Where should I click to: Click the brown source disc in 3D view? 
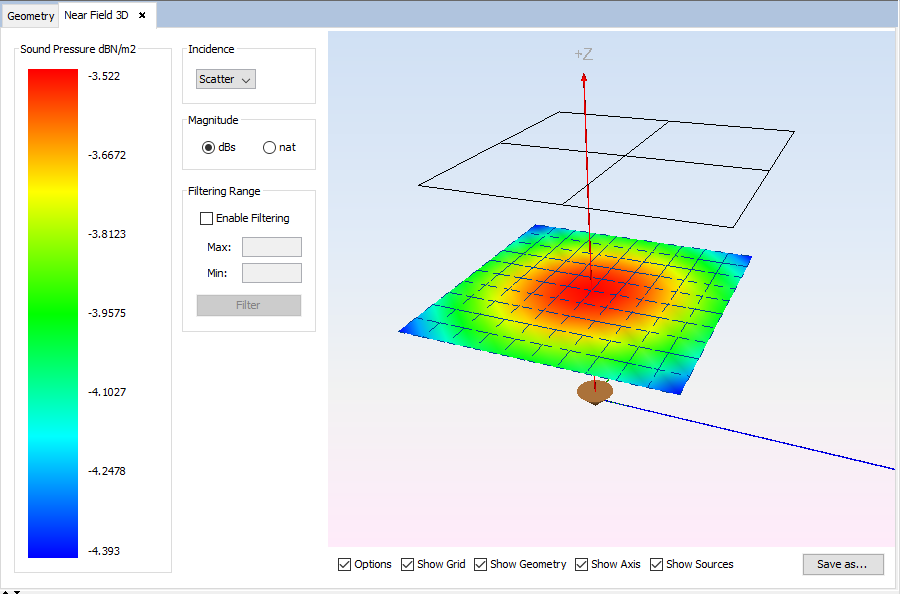click(594, 392)
